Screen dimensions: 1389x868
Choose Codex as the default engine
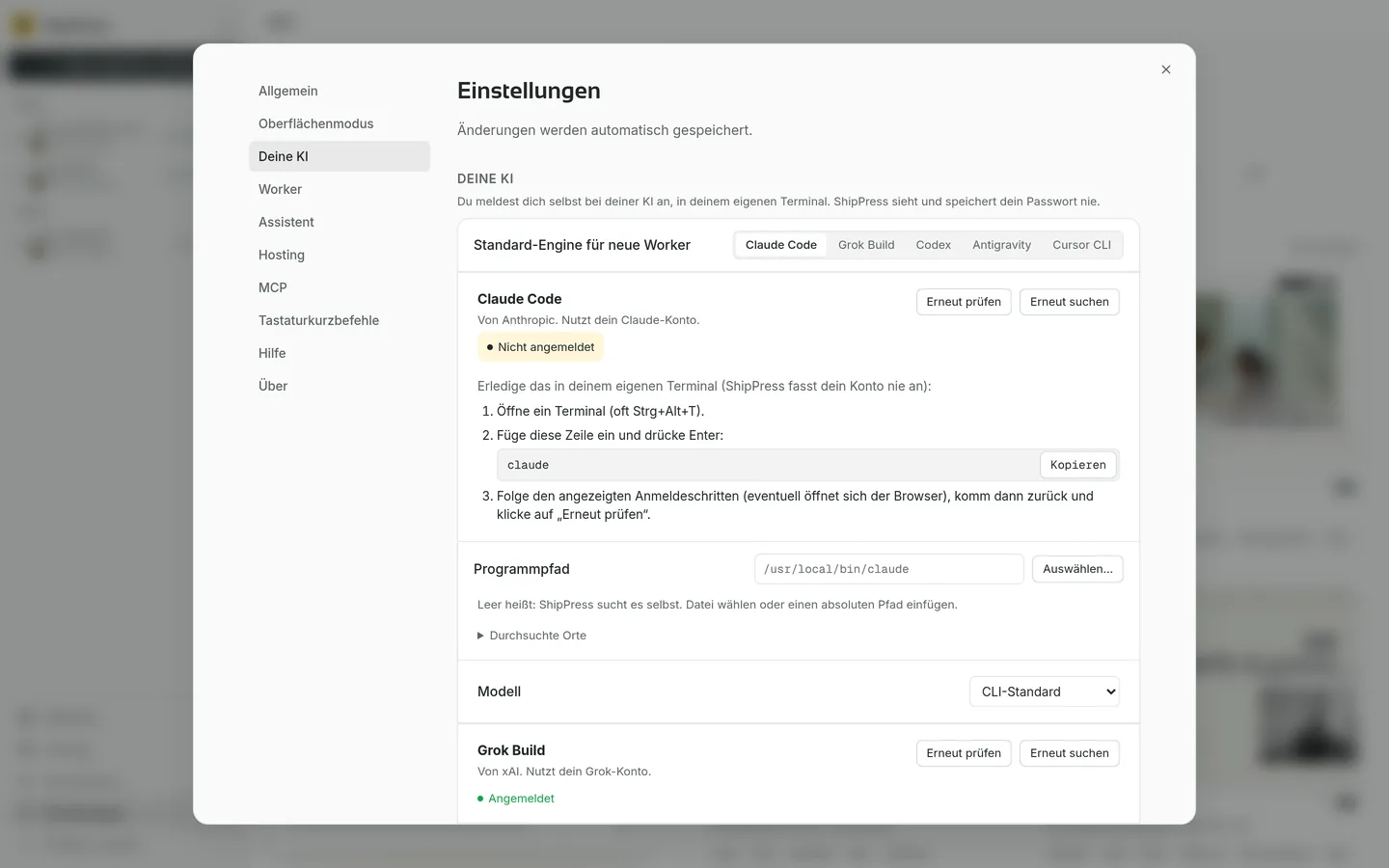pos(934,245)
